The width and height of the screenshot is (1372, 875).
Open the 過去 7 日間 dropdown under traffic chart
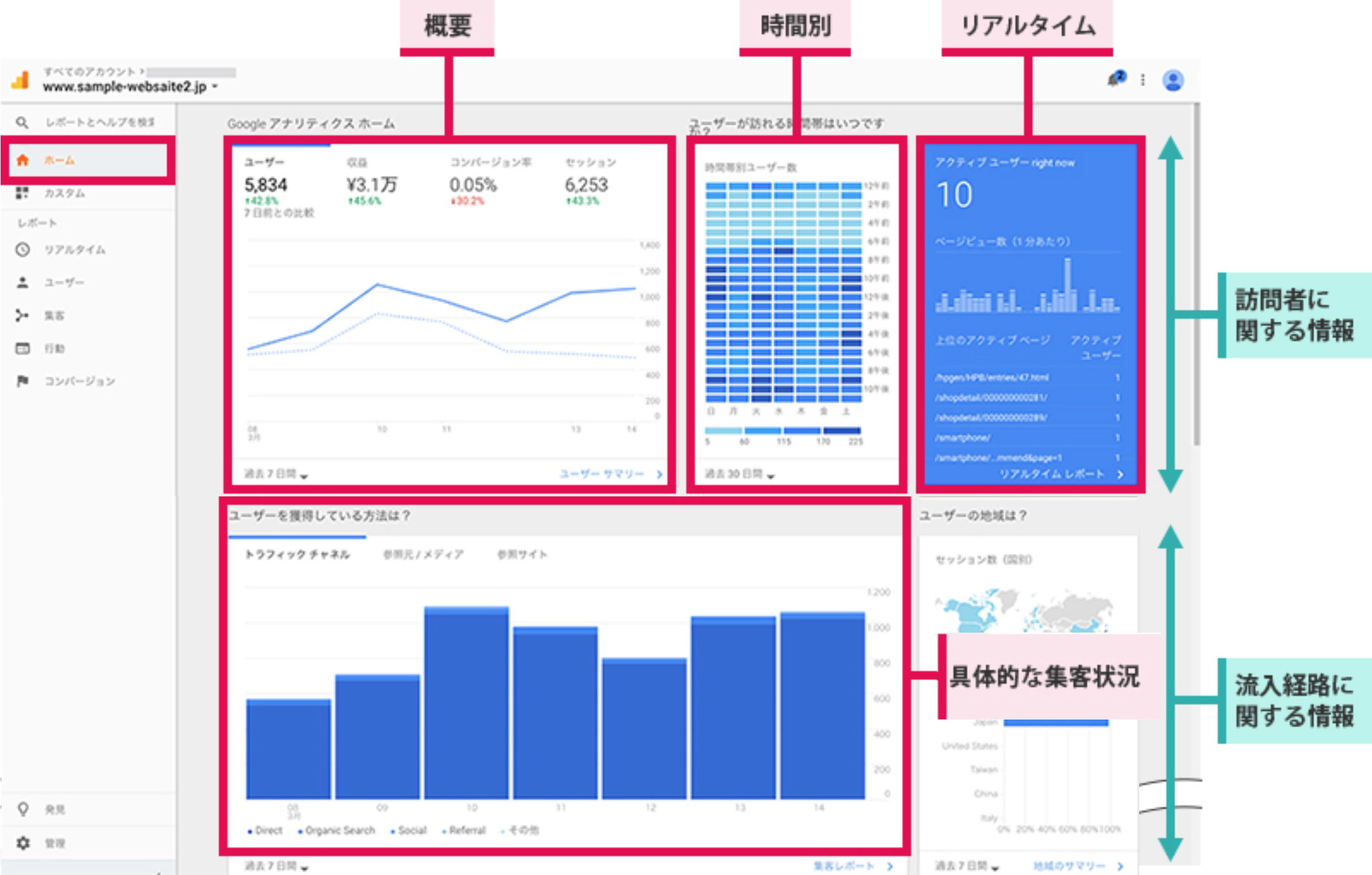click(x=276, y=866)
